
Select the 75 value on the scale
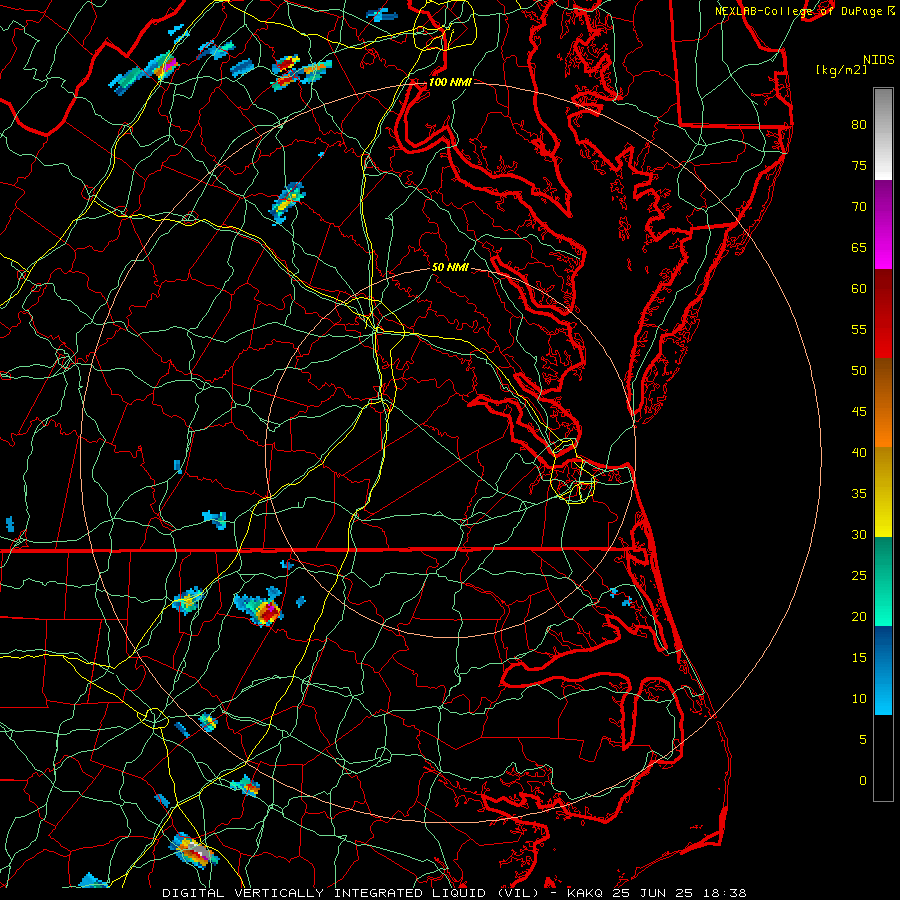pyautogui.click(x=859, y=166)
